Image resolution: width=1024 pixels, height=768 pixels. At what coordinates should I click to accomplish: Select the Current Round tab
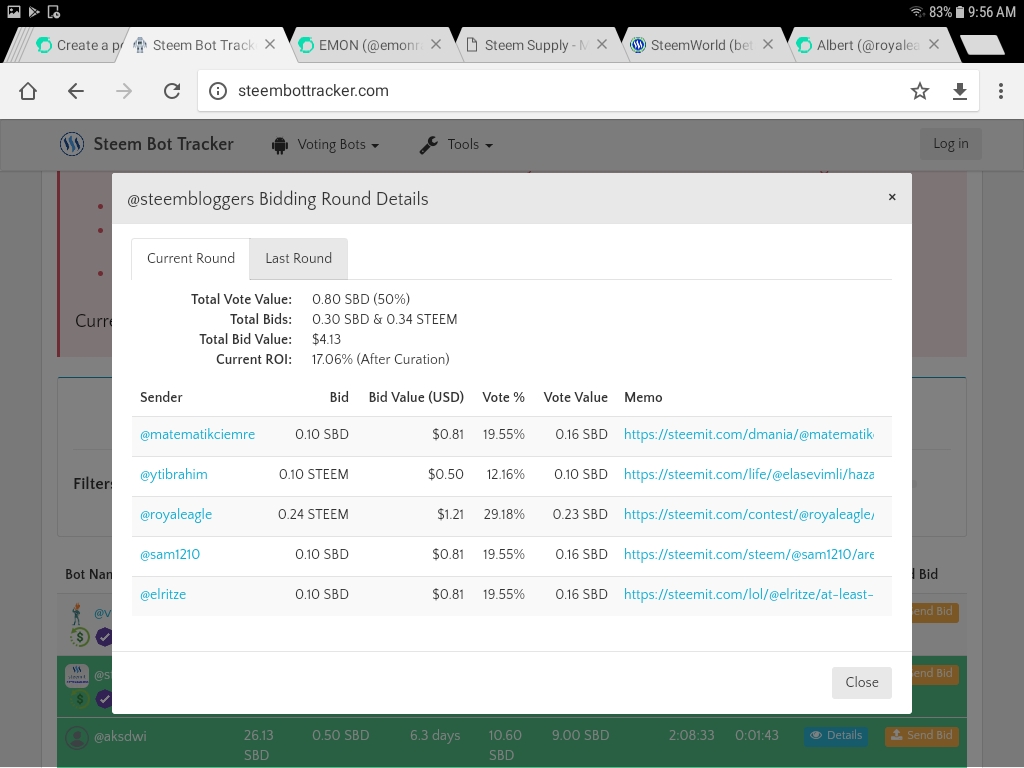[191, 259]
